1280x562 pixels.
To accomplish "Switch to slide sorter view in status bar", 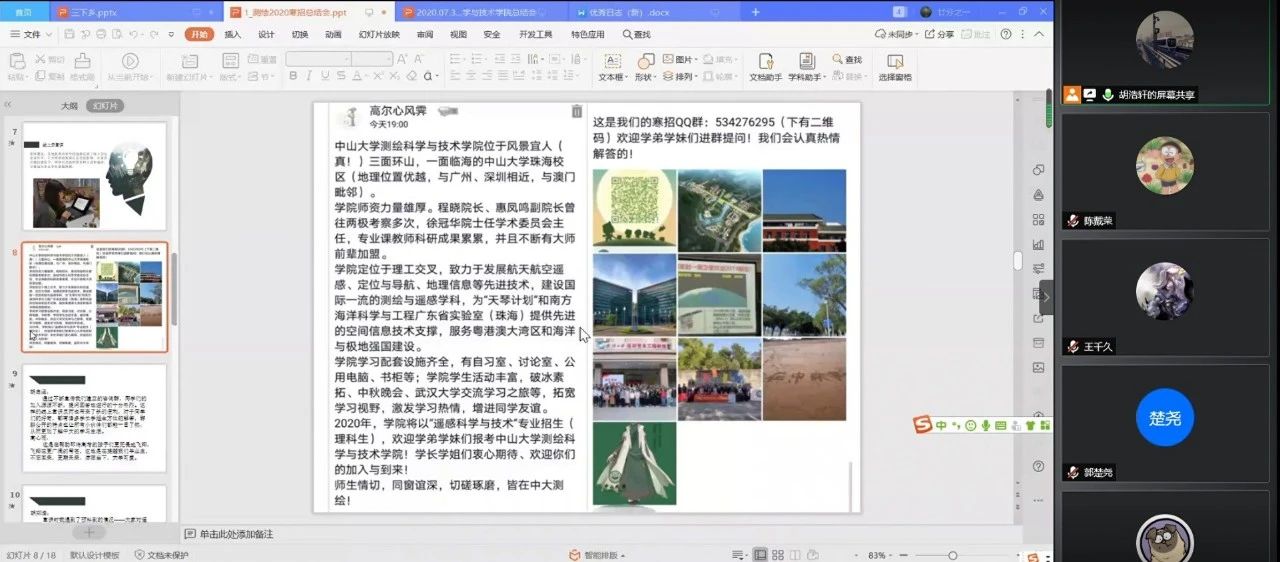I will pos(780,555).
